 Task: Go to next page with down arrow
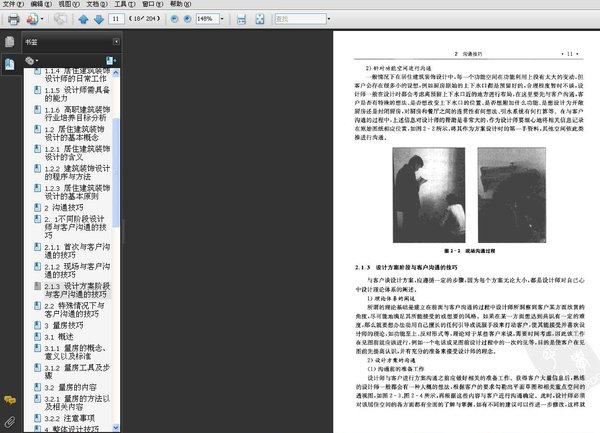[x=99, y=19]
